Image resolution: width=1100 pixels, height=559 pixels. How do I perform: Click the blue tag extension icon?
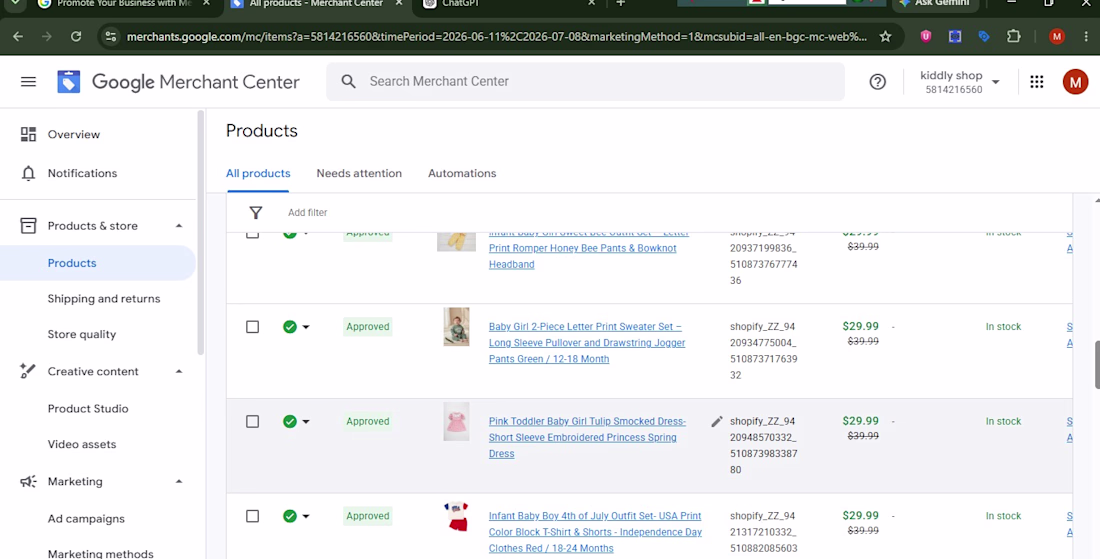pyautogui.click(x=984, y=36)
